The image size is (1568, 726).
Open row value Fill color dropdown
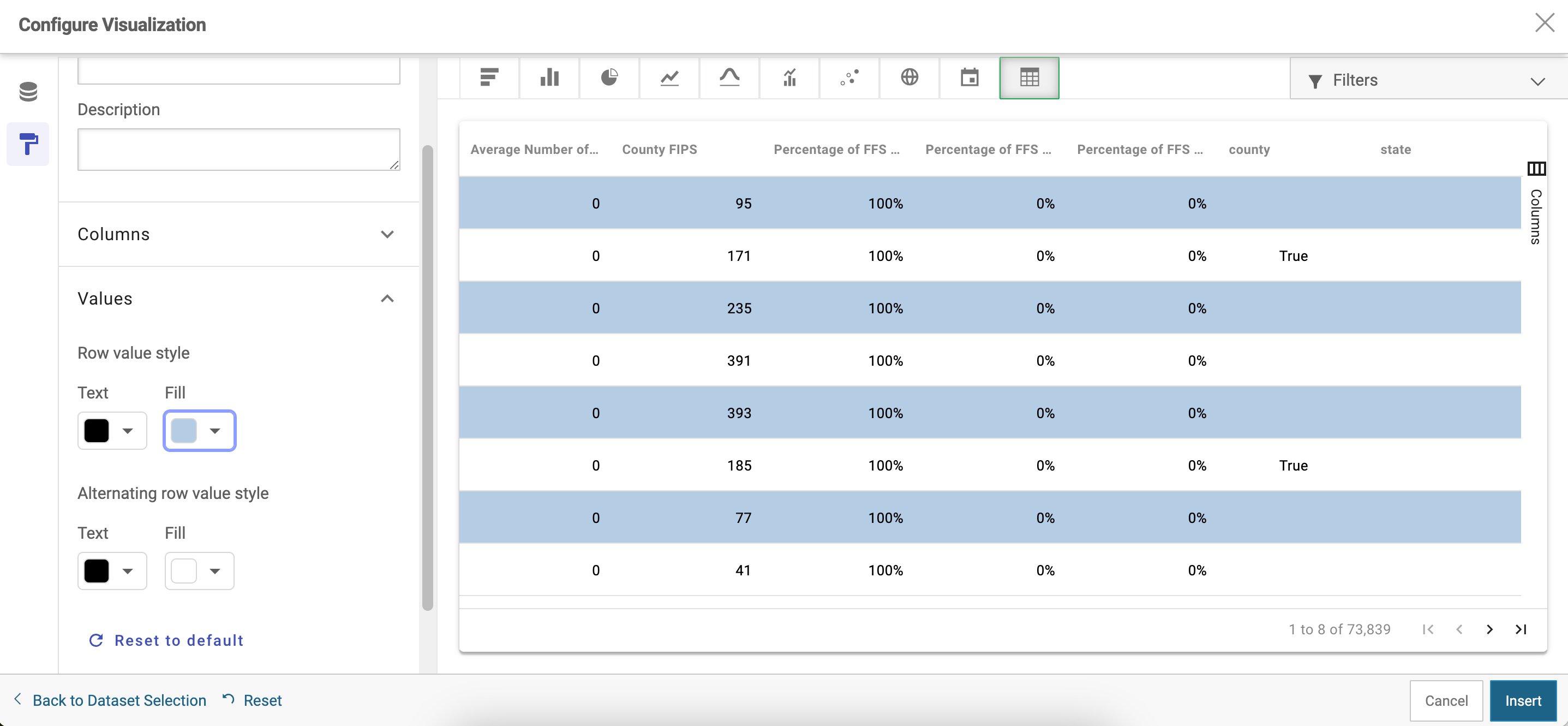[199, 431]
